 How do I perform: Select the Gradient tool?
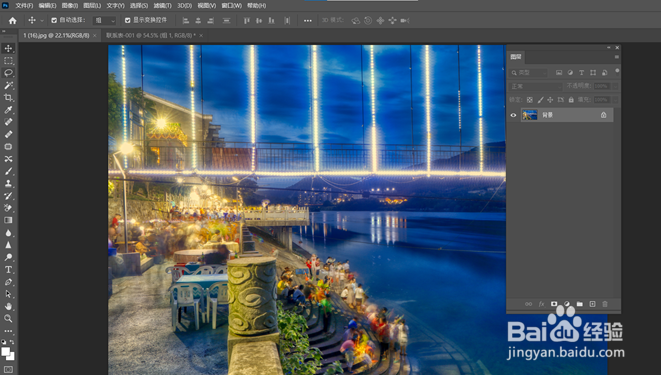click(x=8, y=220)
